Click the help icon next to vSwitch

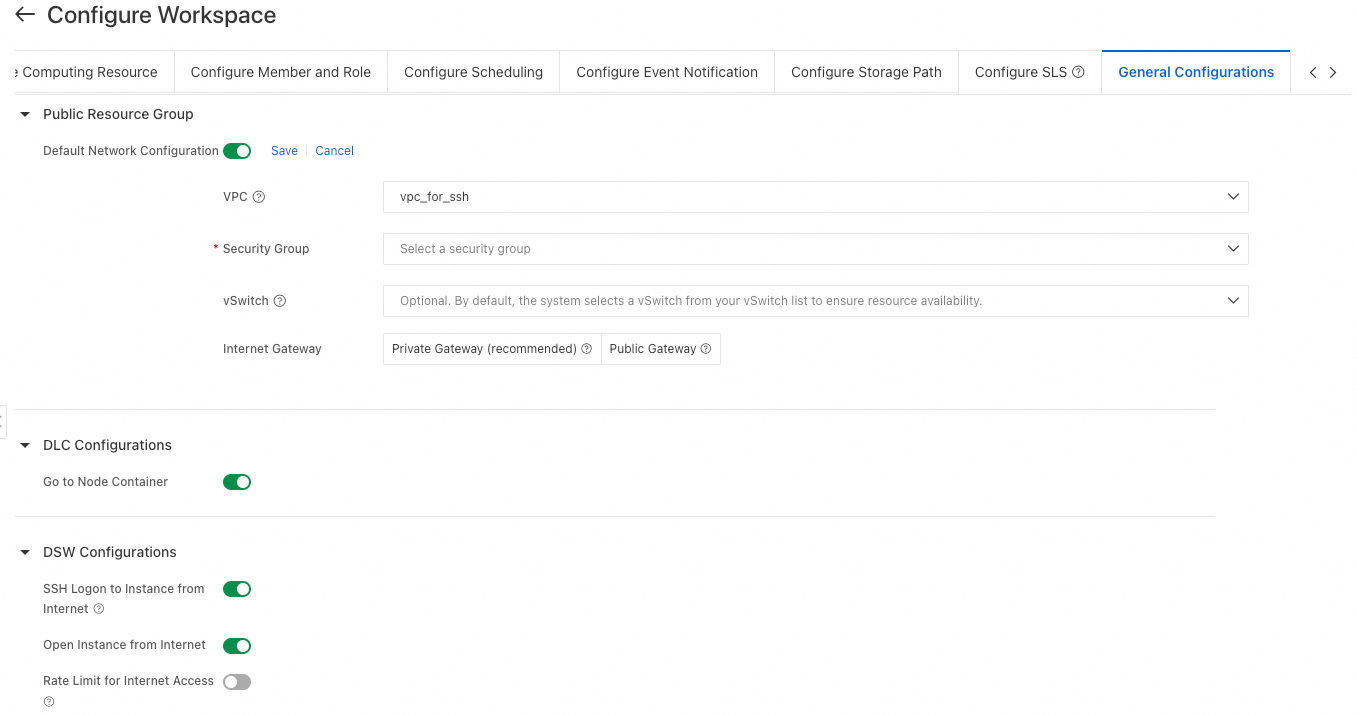(x=280, y=301)
